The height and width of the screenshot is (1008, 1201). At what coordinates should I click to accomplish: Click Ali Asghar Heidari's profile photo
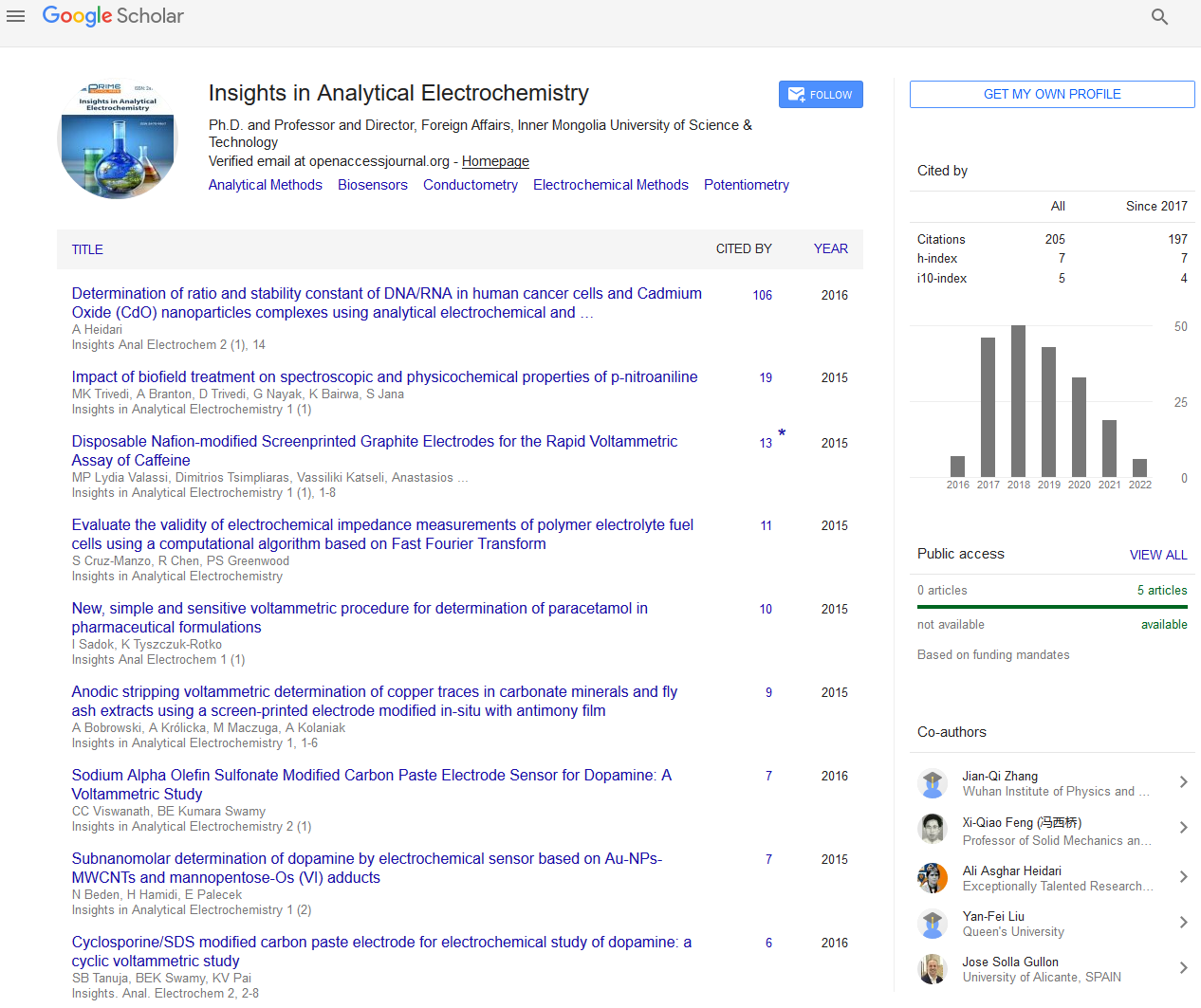[x=933, y=877]
